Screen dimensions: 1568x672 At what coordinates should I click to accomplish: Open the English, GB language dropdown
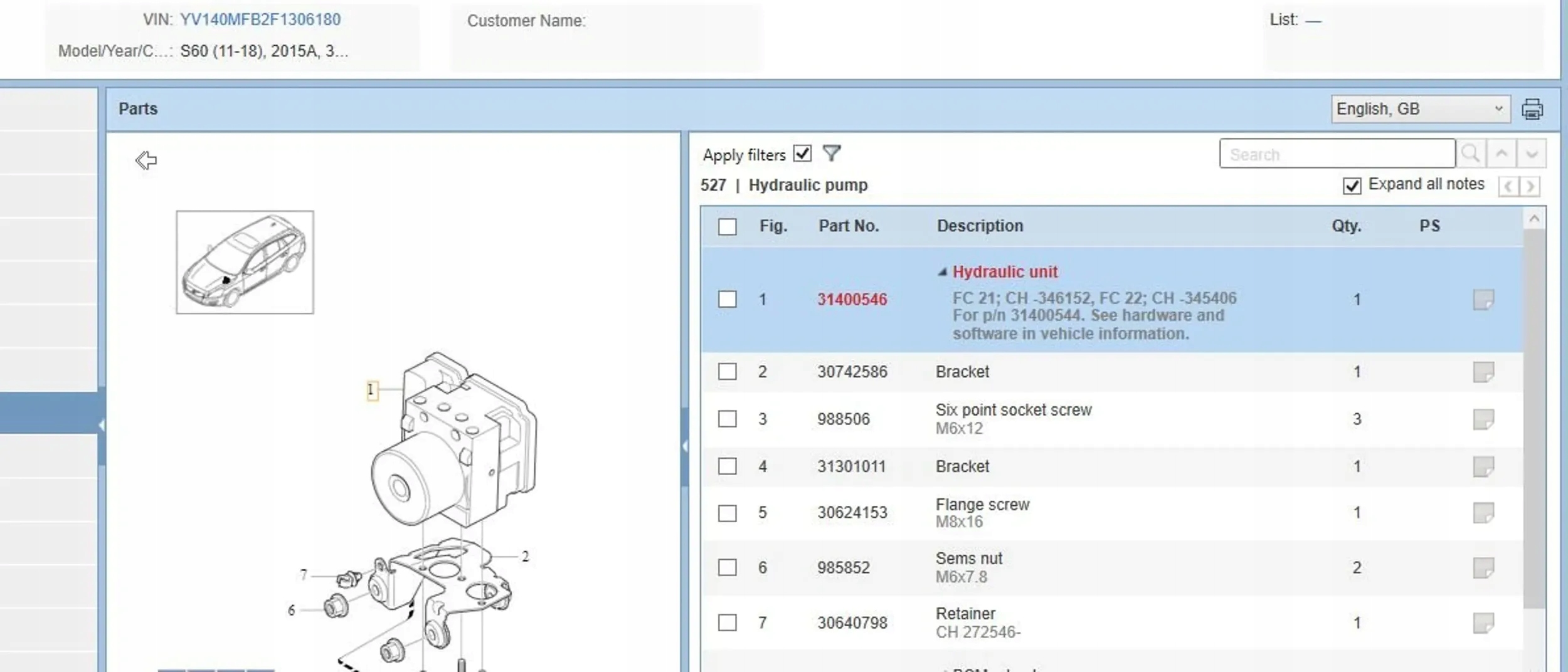point(1420,109)
